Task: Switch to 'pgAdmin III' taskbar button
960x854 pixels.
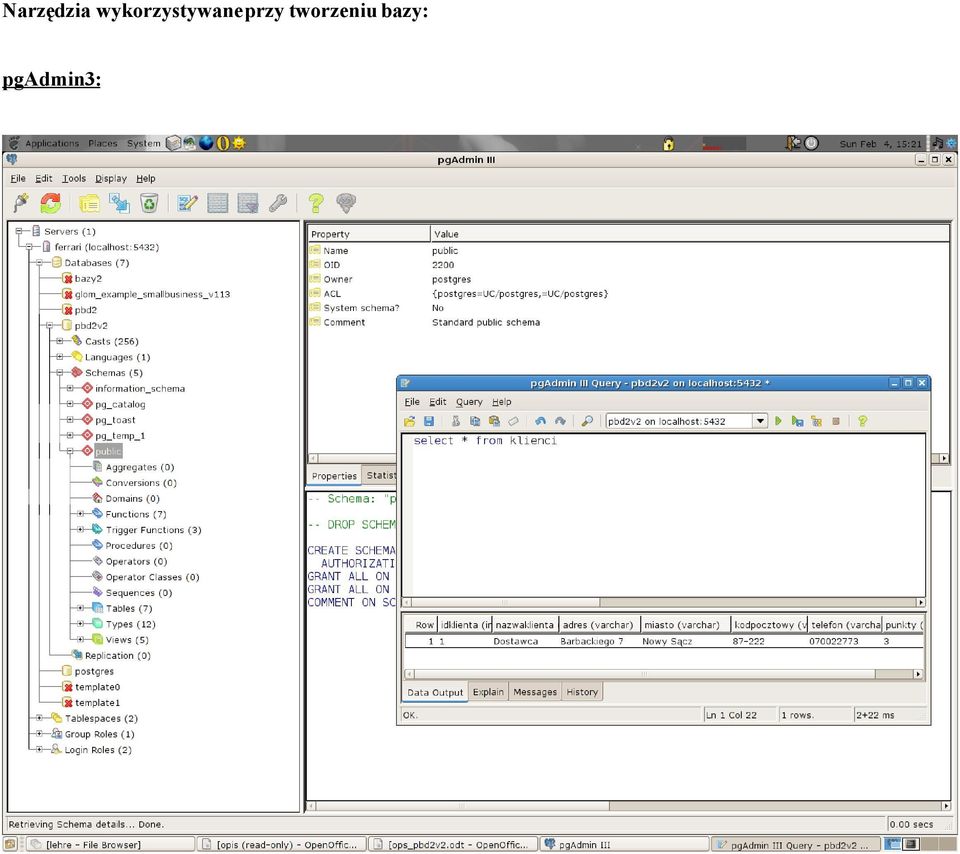Action: (x=624, y=844)
